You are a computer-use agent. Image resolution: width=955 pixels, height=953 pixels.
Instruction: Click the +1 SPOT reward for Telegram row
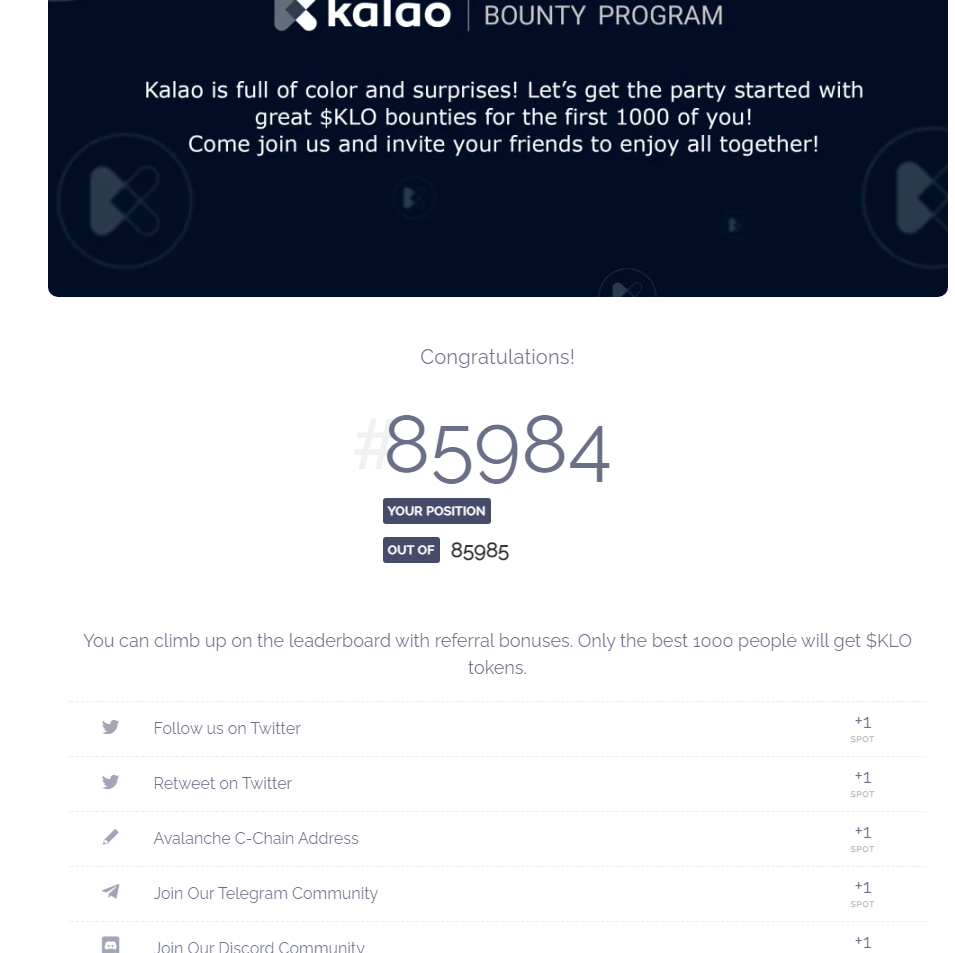click(x=862, y=894)
